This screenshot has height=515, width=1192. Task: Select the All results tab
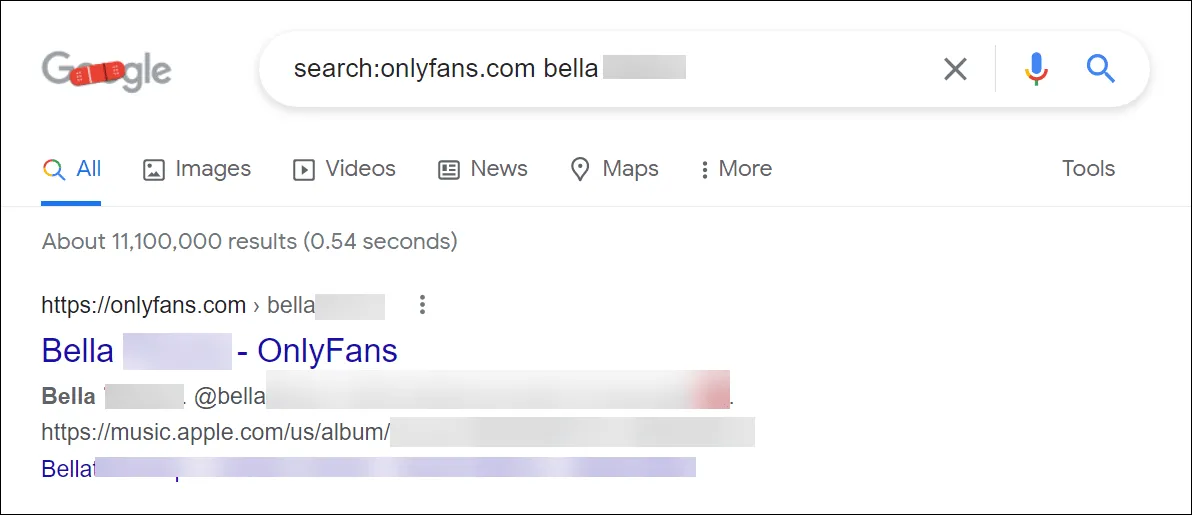click(88, 169)
